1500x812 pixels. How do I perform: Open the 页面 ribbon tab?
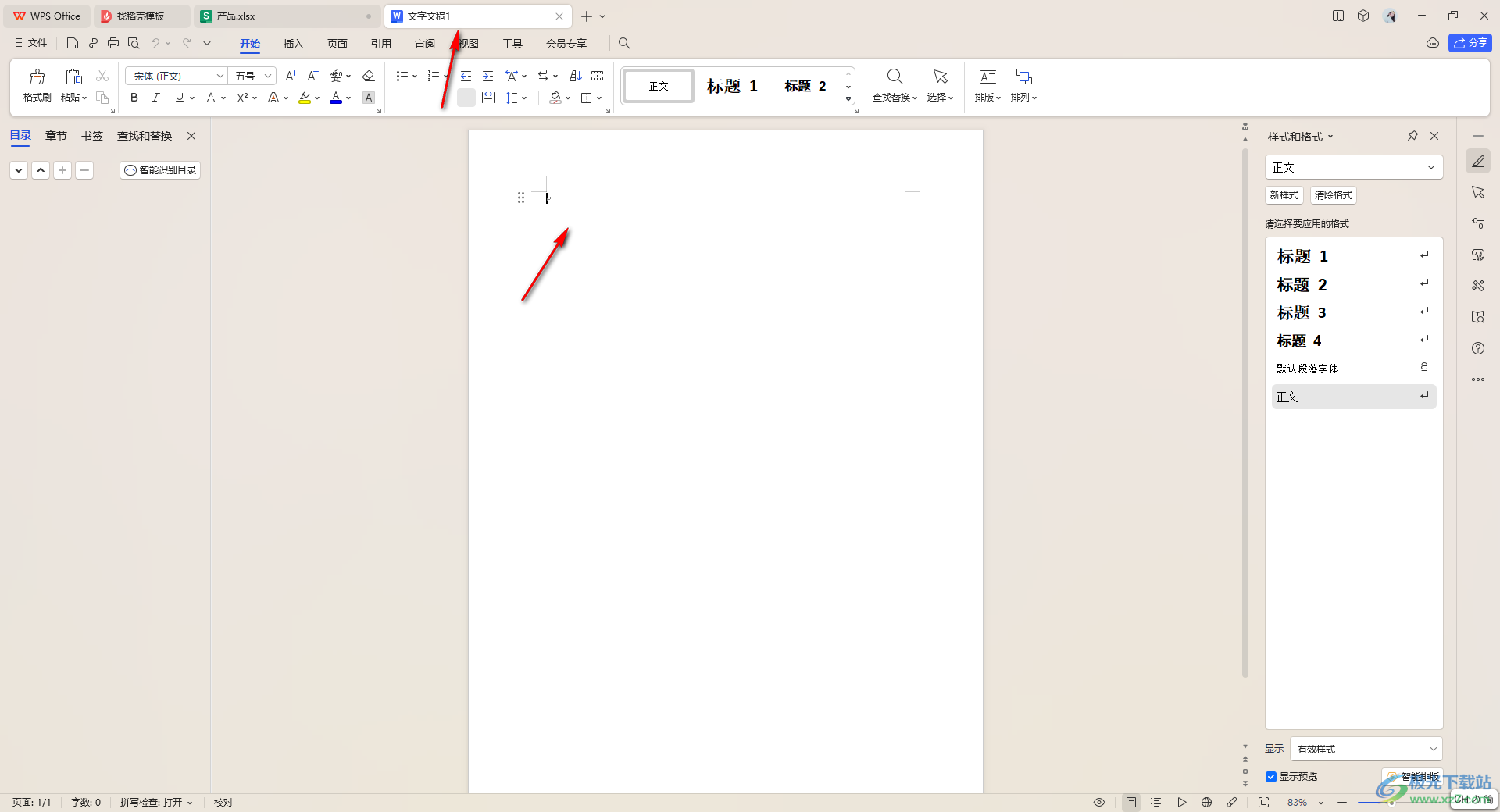point(337,44)
